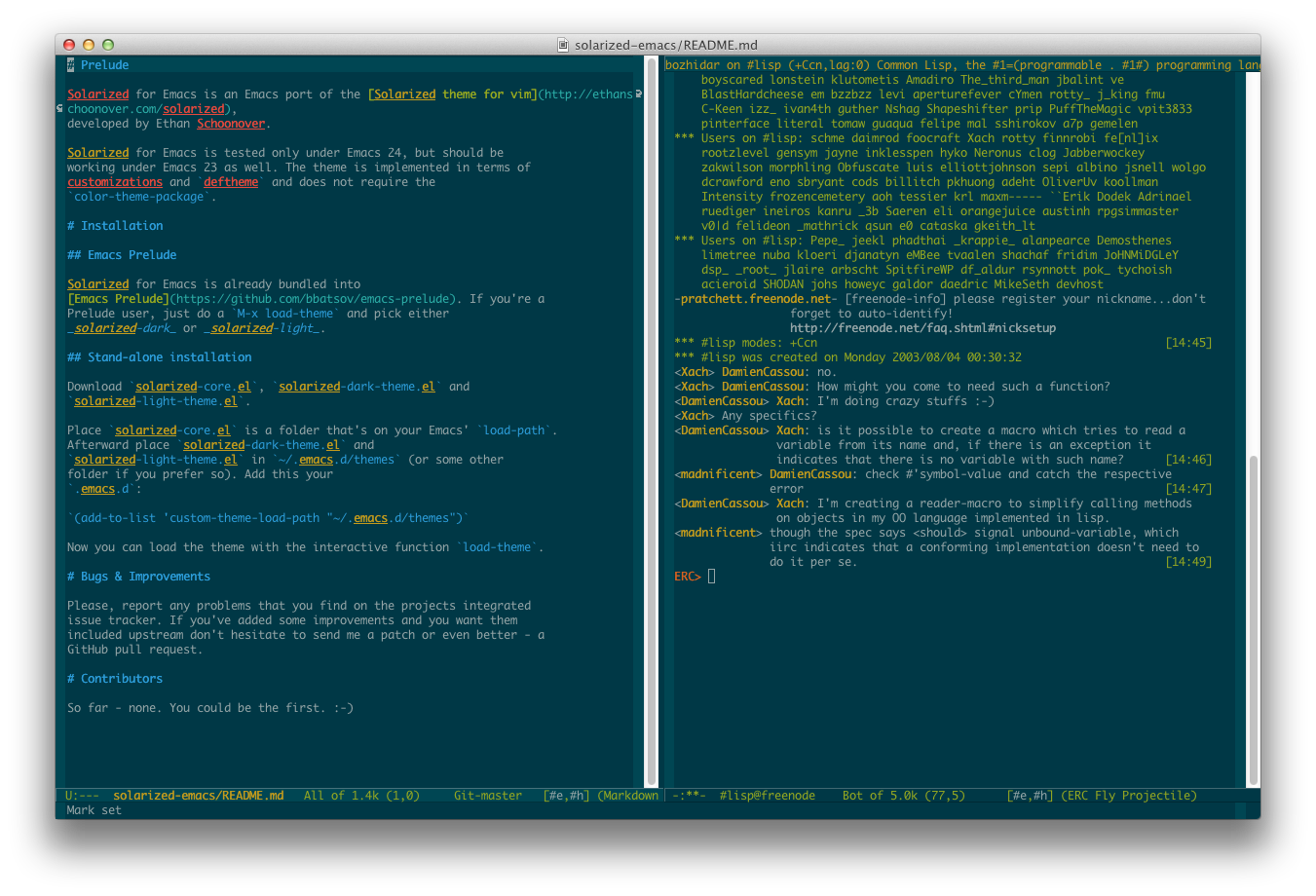Screen dimensions: 1316x896
Task: Click the README.md proxy document icon in titlebar
Action: (563, 44)
